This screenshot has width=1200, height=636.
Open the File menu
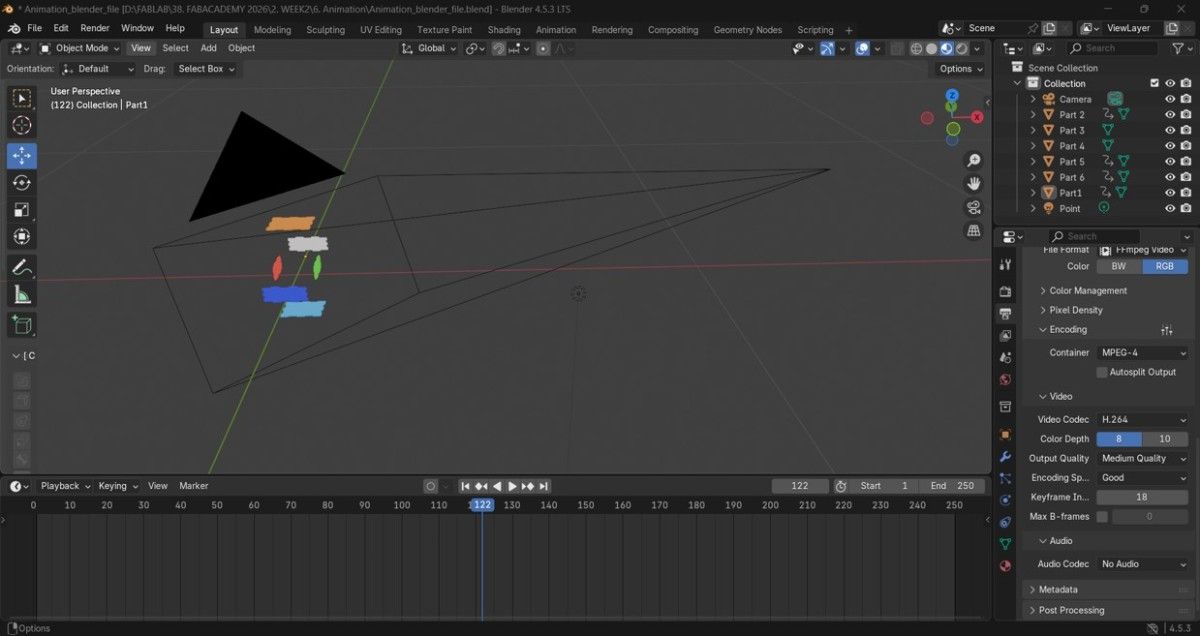35,28
